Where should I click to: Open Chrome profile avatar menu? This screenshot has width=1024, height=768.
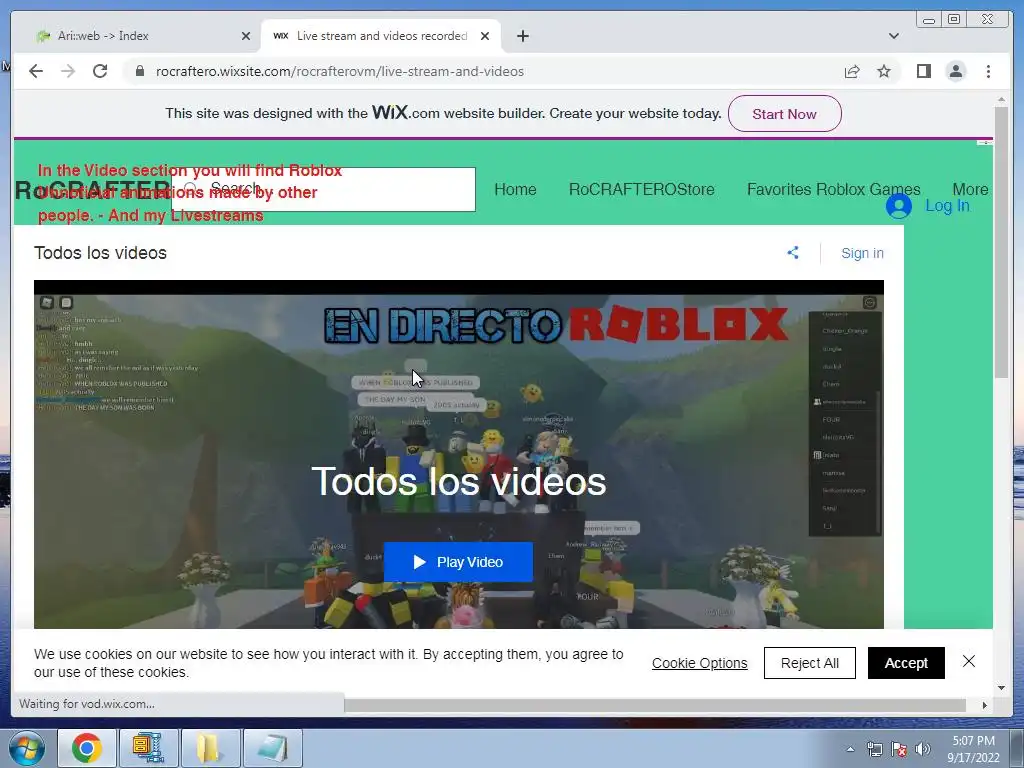[x=955, y=71]
